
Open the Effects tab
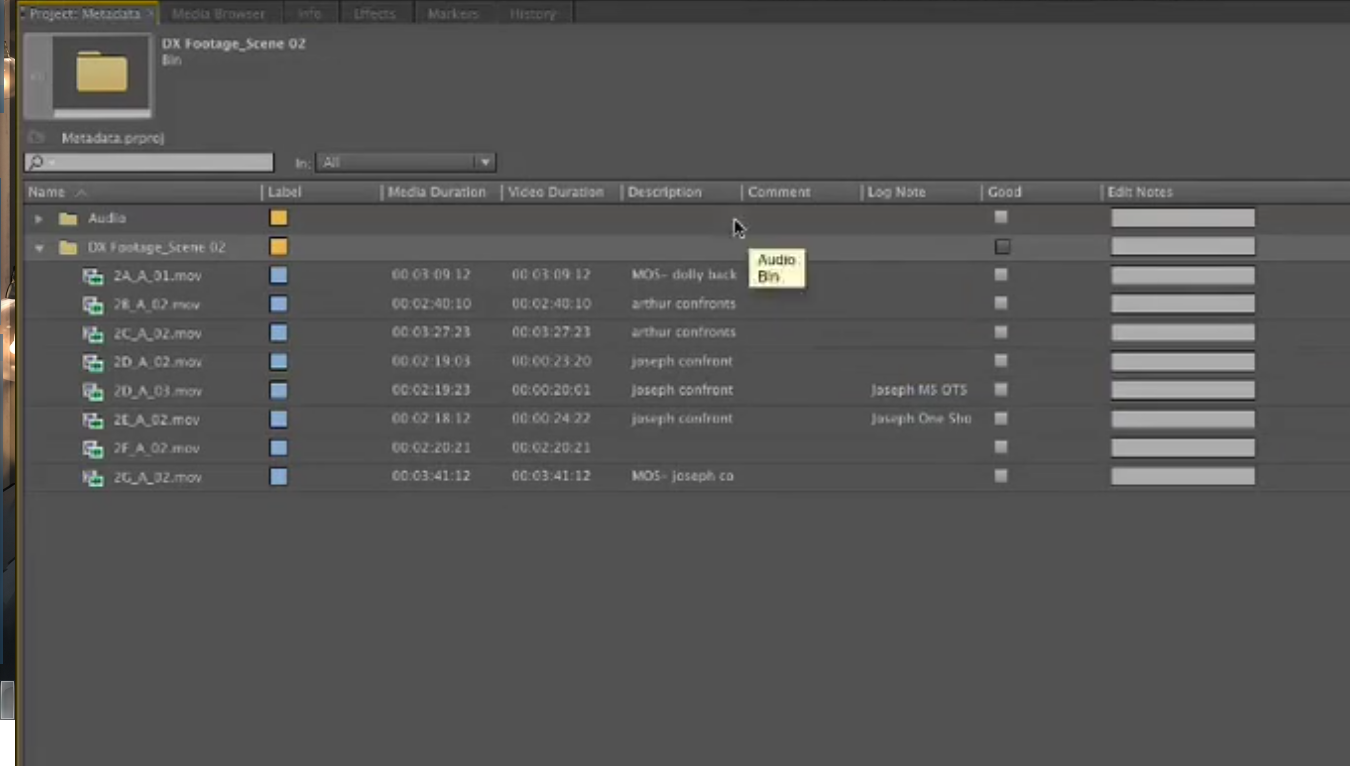click(374, 14)
